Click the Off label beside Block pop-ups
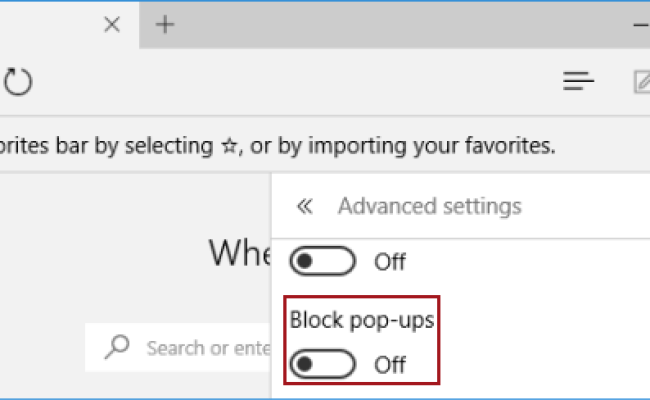The height and width of the screenshot is (400, 650). 390,365
